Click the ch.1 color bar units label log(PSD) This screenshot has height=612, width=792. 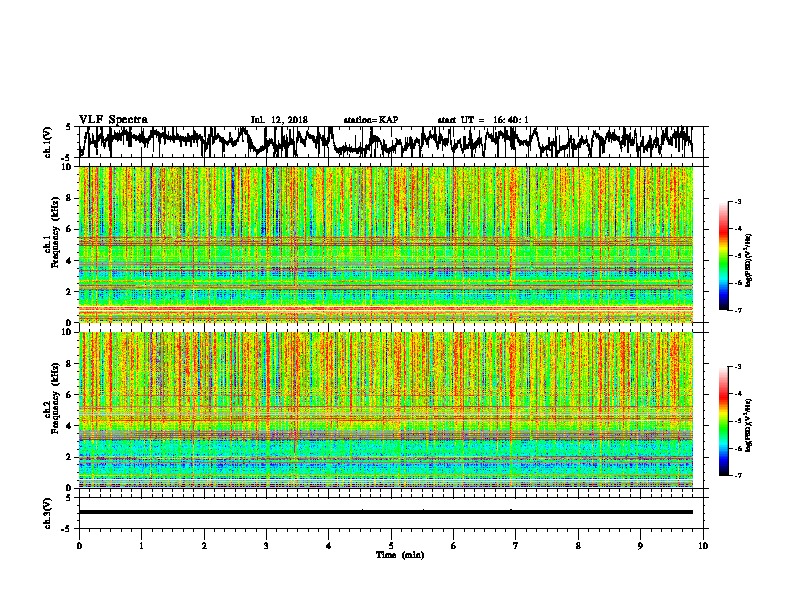coord(749,261)
